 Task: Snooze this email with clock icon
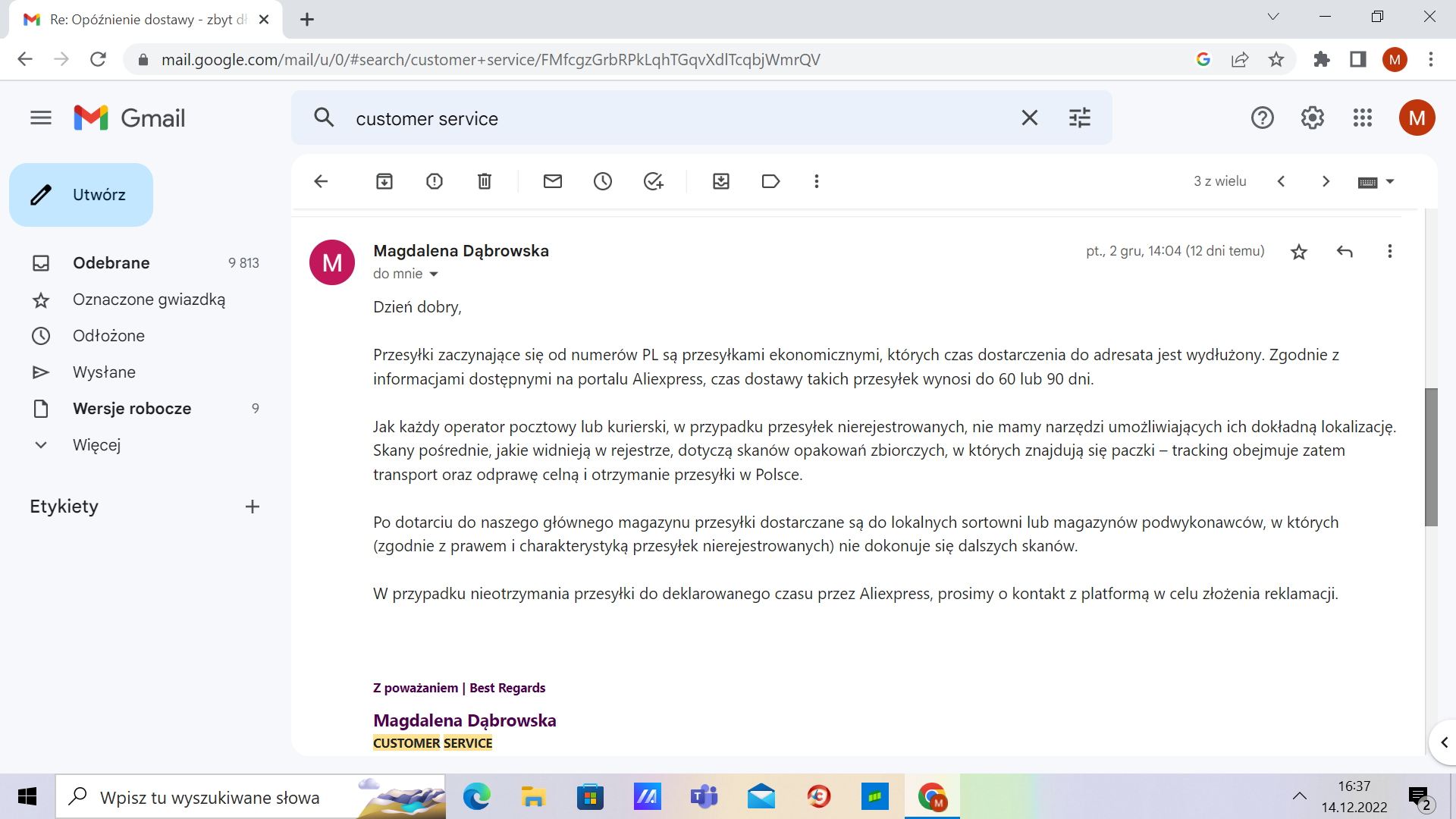[603, 181]
